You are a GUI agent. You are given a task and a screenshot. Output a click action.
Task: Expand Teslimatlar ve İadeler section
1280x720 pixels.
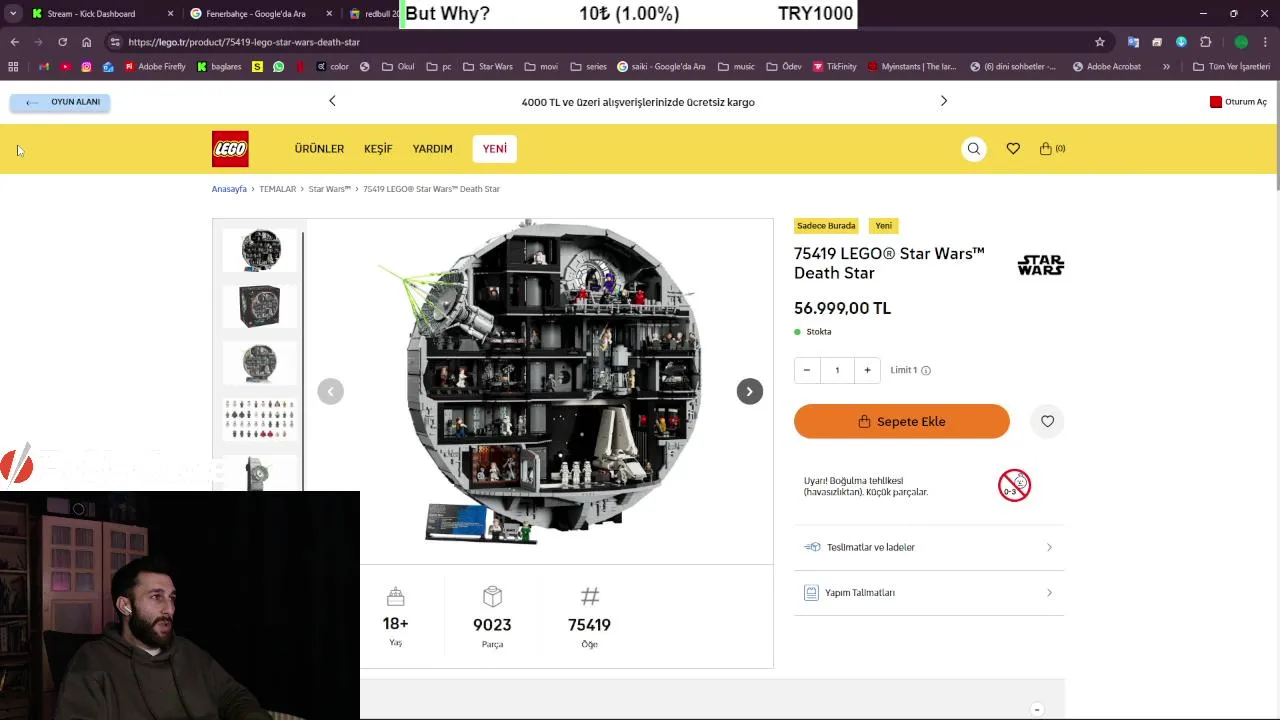point(929,547)
